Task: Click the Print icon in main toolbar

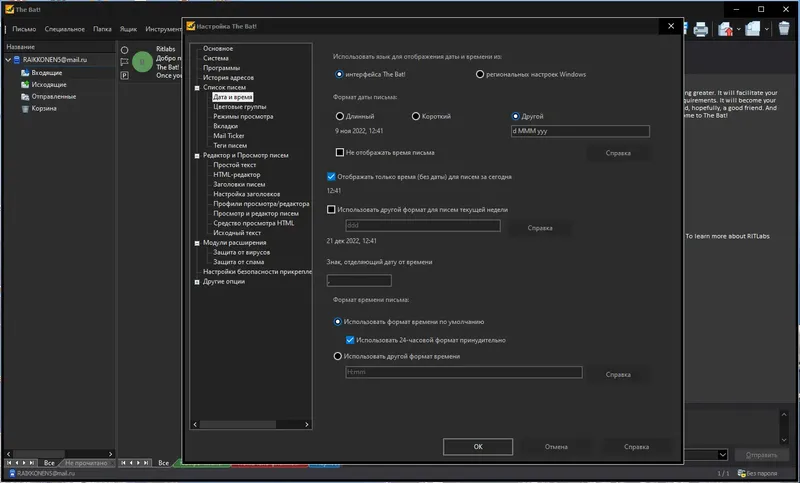Action: click(x=701, y=29)
